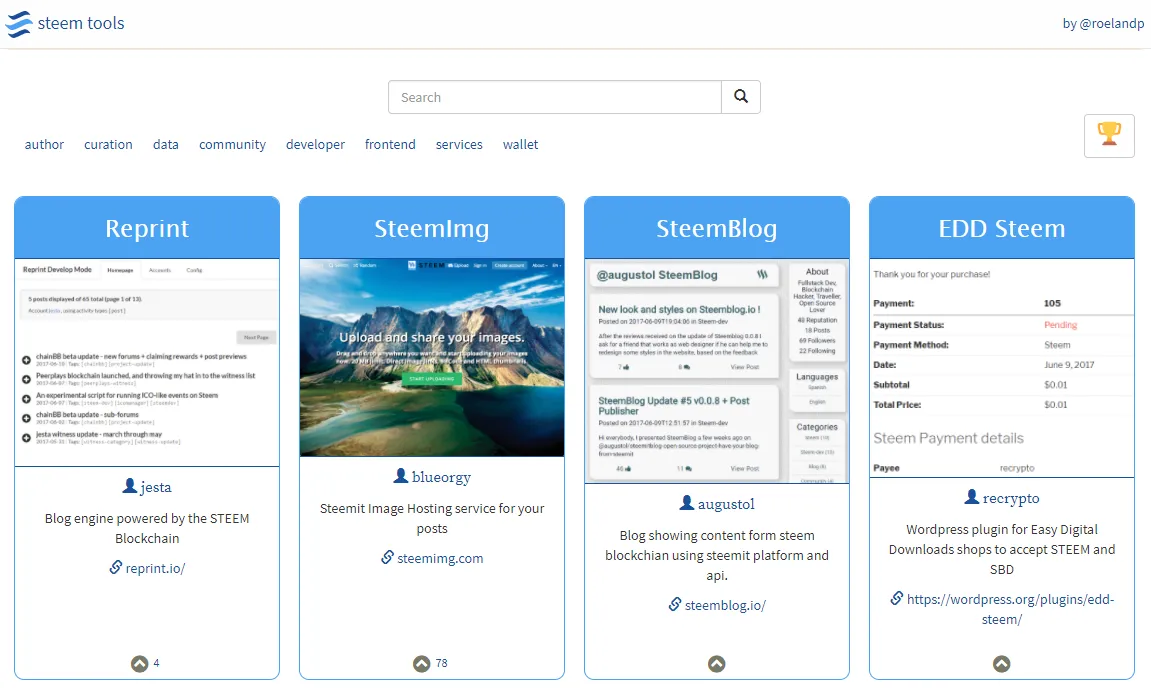Open blueorgy's author profile
Viewport: 1151px width, 691px height.
(x=441, y=477)
